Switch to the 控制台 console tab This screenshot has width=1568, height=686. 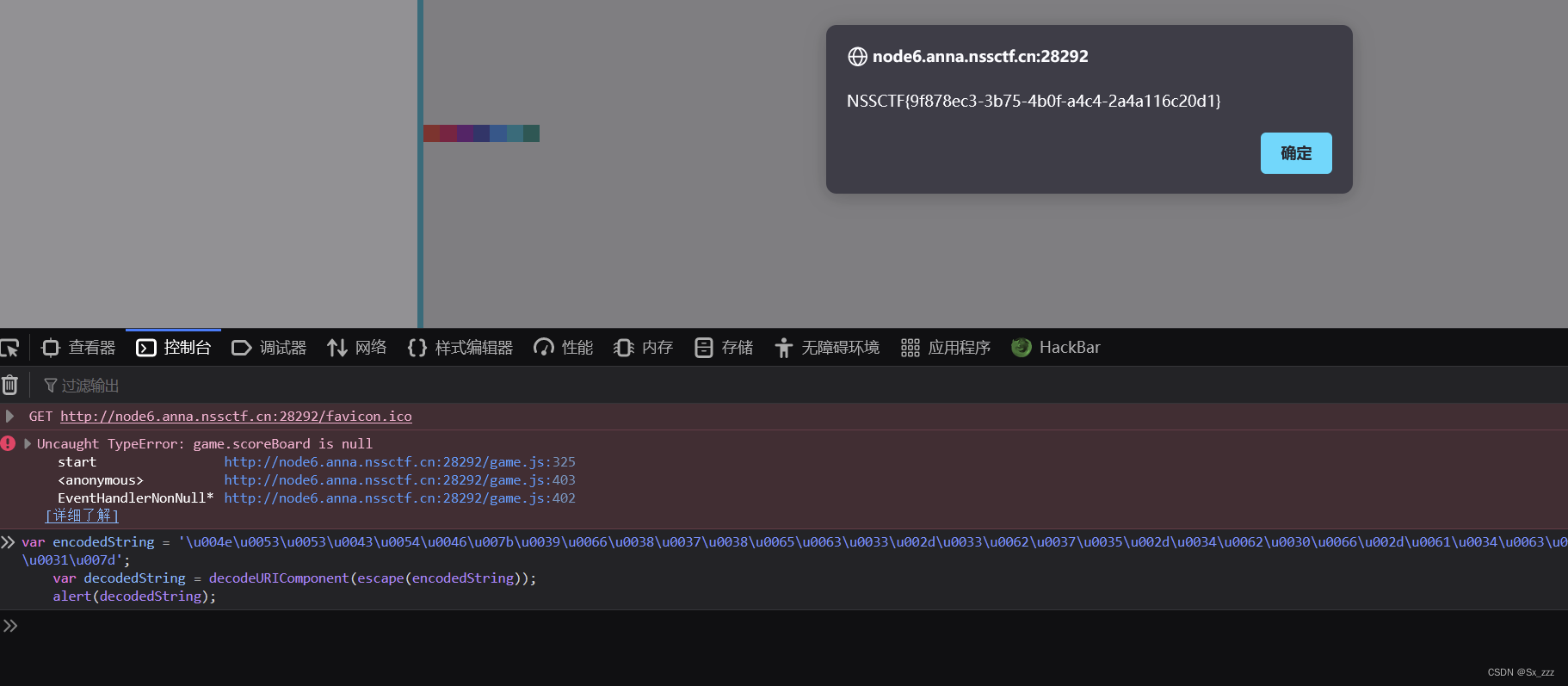point(173,348)
